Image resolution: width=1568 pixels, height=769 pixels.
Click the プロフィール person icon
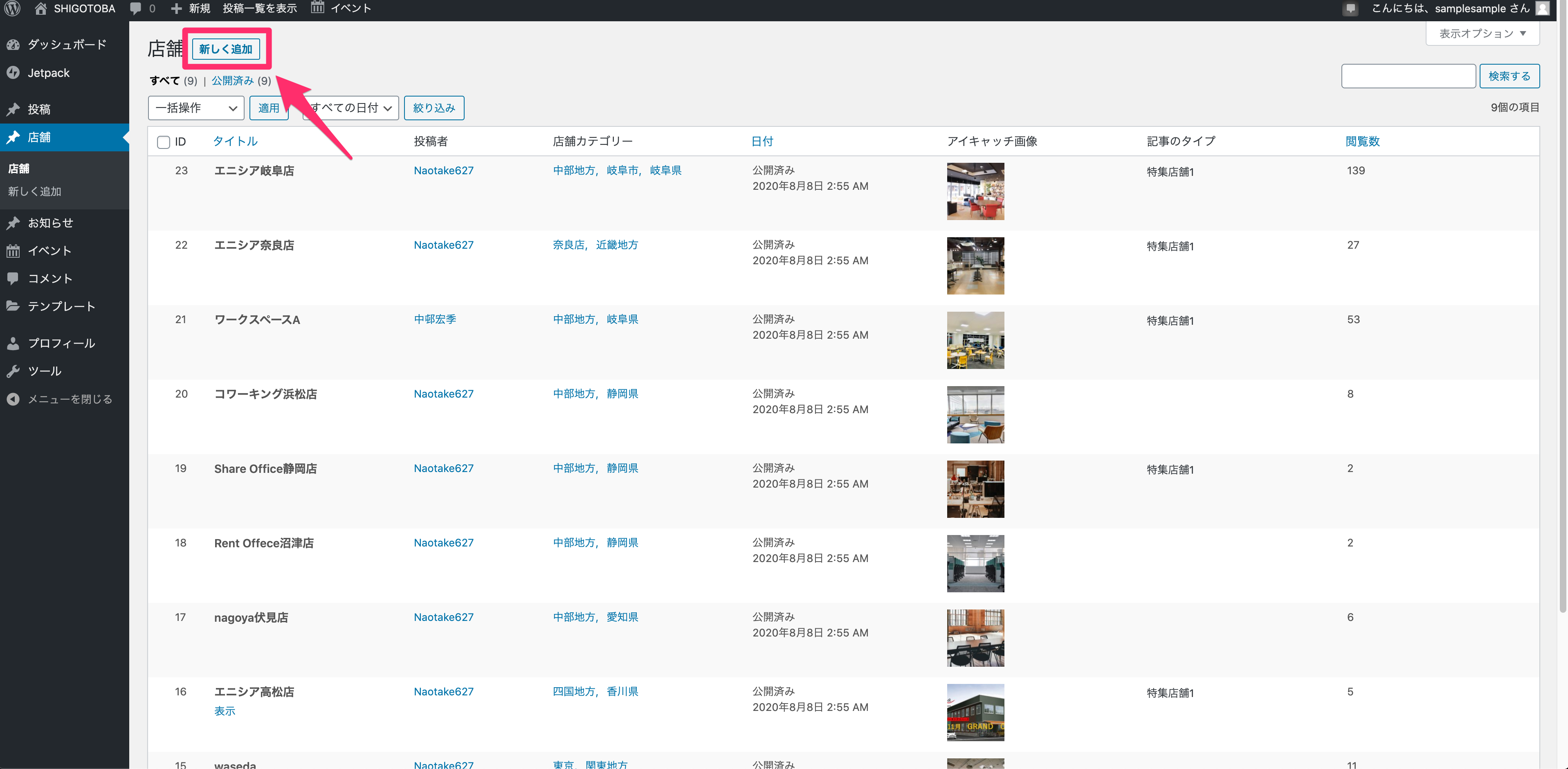(x=13, y=344)
